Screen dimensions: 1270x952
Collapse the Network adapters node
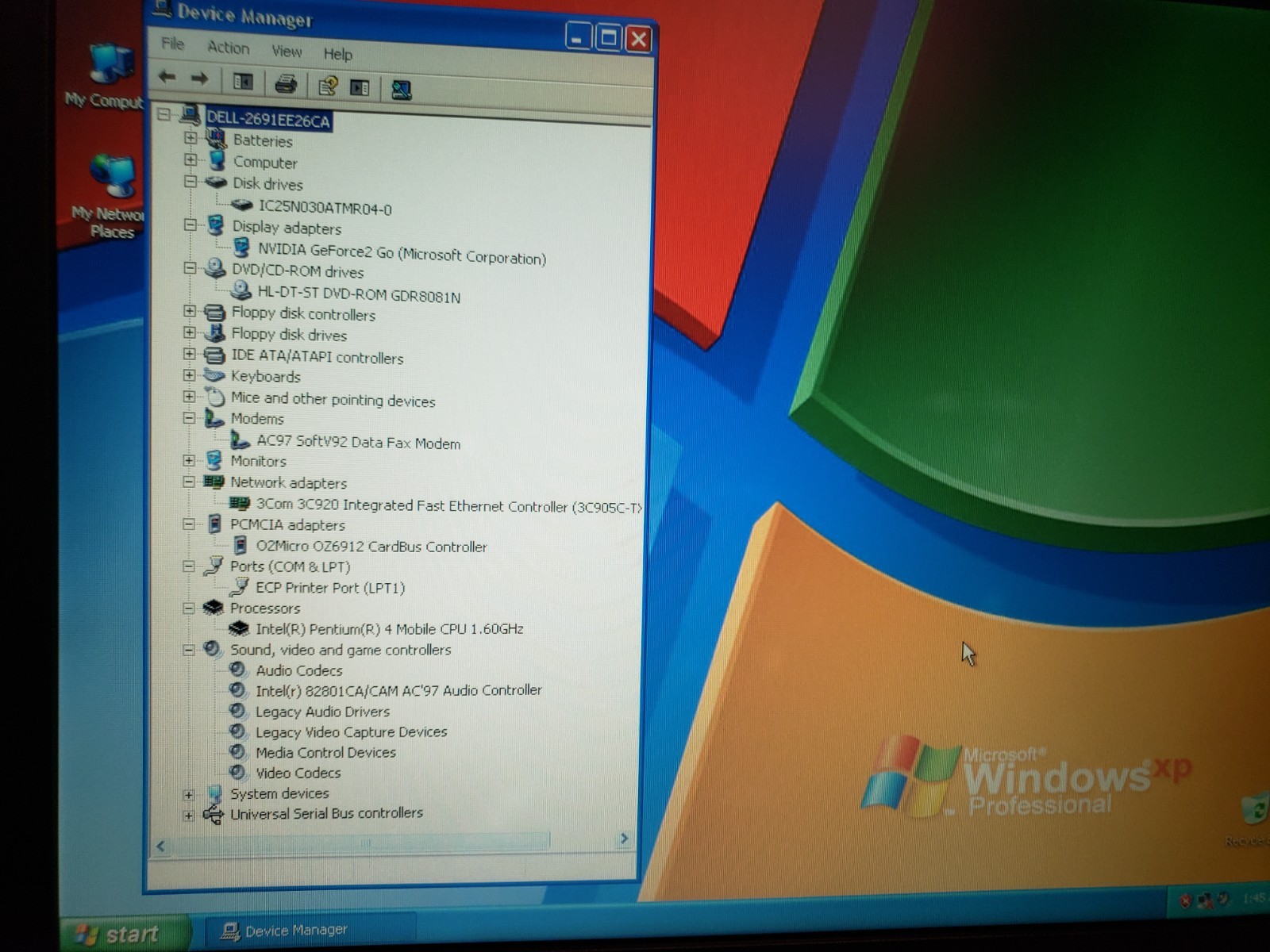coord(189,481)
